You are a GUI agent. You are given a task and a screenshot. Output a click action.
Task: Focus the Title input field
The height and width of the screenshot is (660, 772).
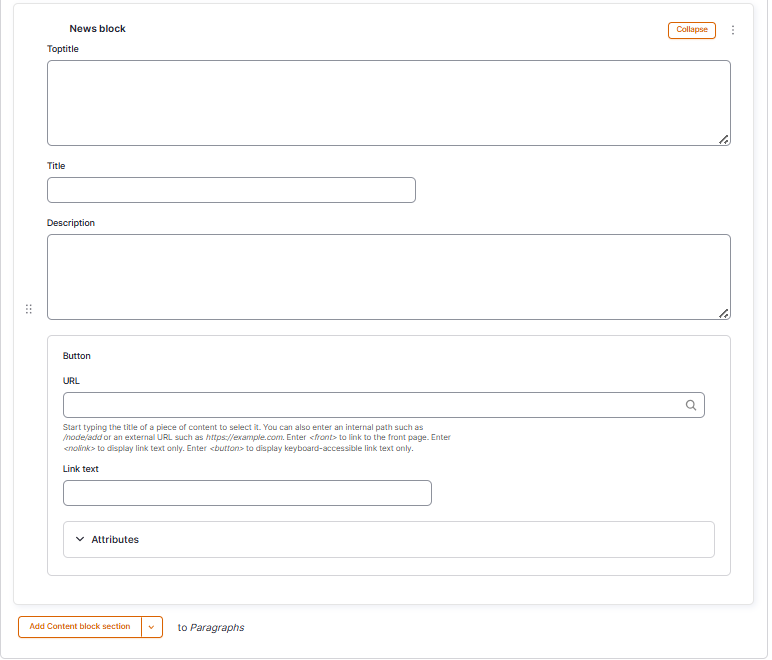(x=231, y=190)
